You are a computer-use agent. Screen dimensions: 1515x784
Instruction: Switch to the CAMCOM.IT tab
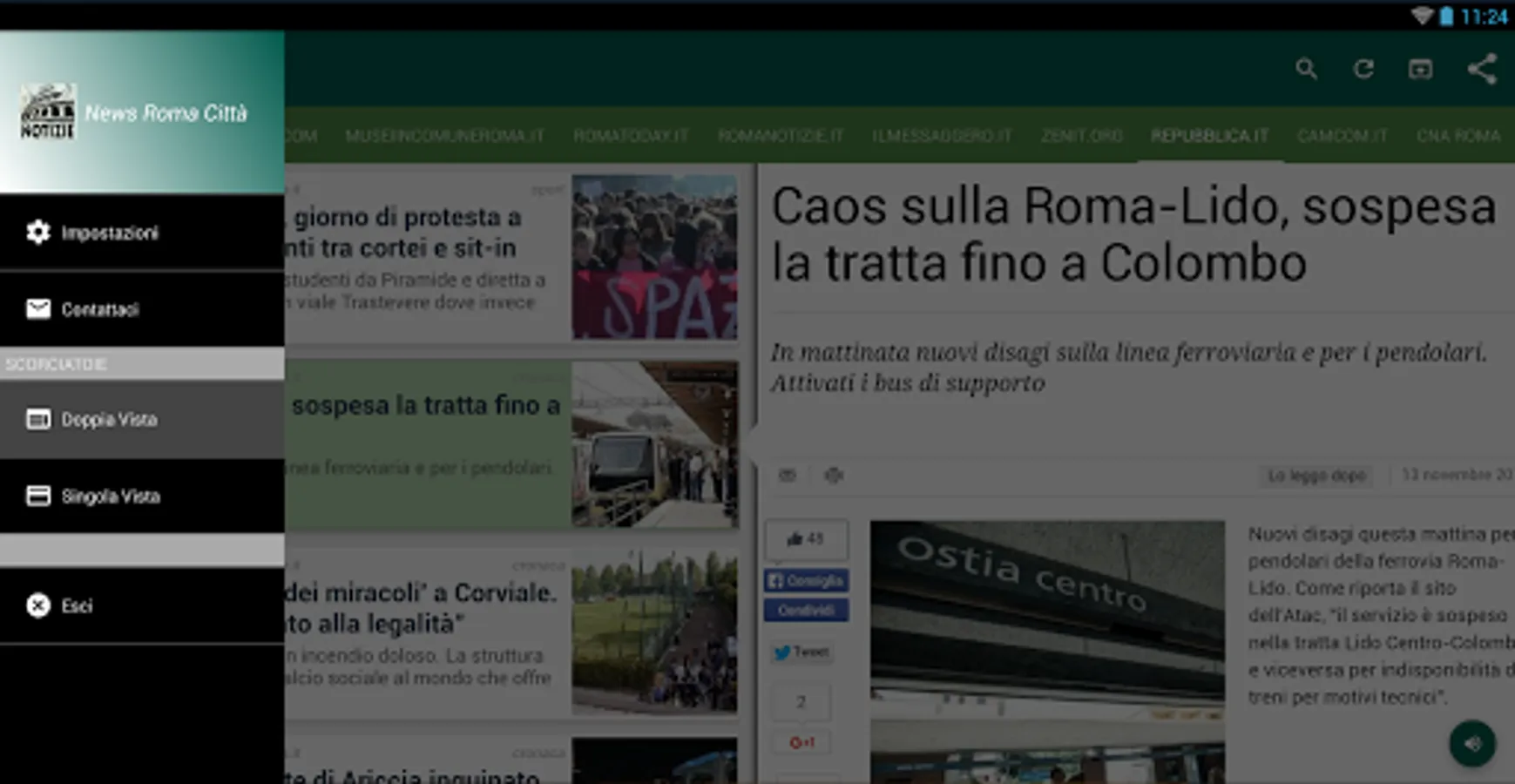point(1342,136)
